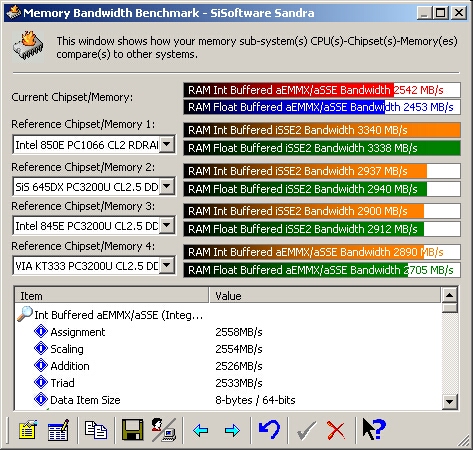This screenshot has height=450, width=473.
Task: Activate the What's This help cursor icon
Action: point(374,429)
